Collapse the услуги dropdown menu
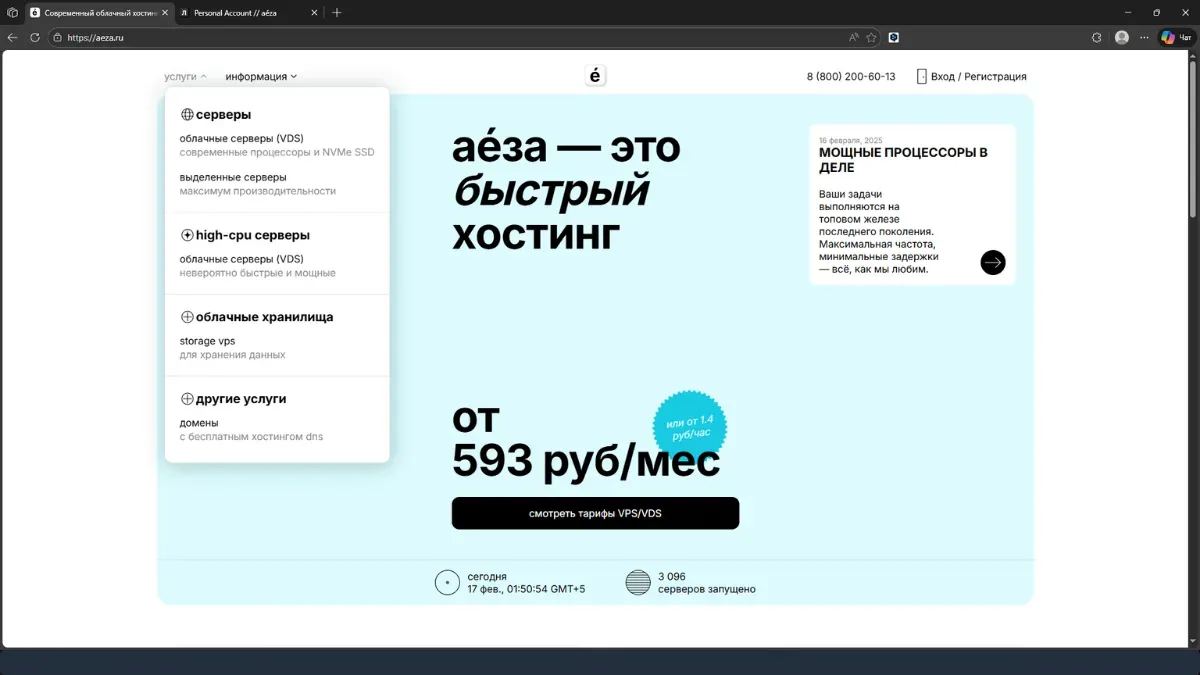The image size is (1200, 675). 181,76
